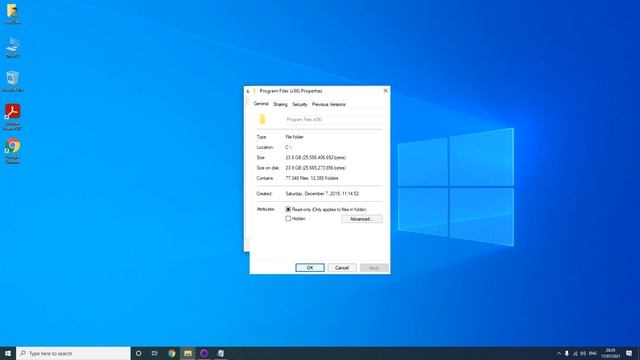Screen dimensions: 640x360
Task: Click the 'Size on disk' value
Action: pyautogui.click(x=316, y=168)
